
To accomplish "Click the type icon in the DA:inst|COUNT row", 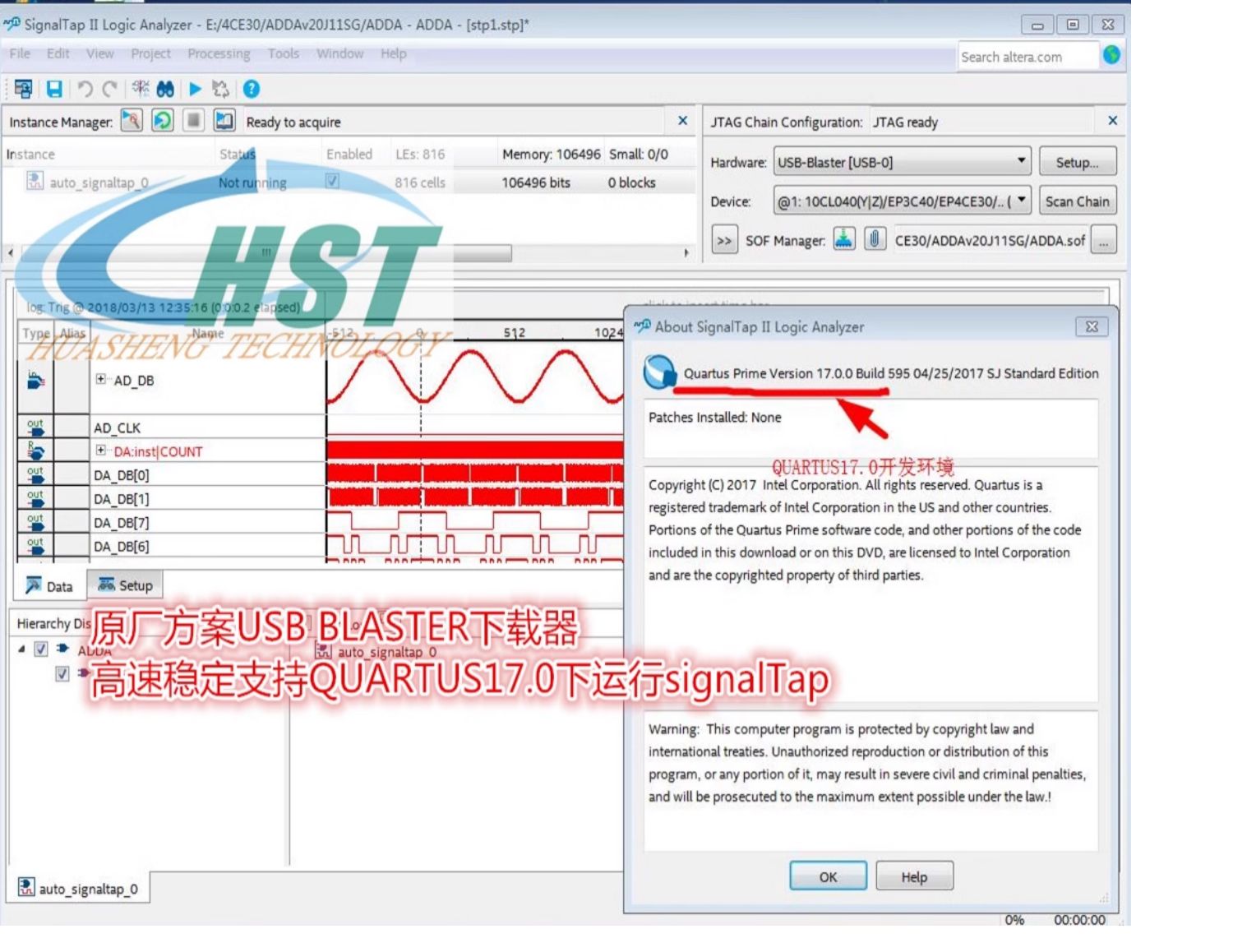I will pyautogui.click(x=35, y=451).
